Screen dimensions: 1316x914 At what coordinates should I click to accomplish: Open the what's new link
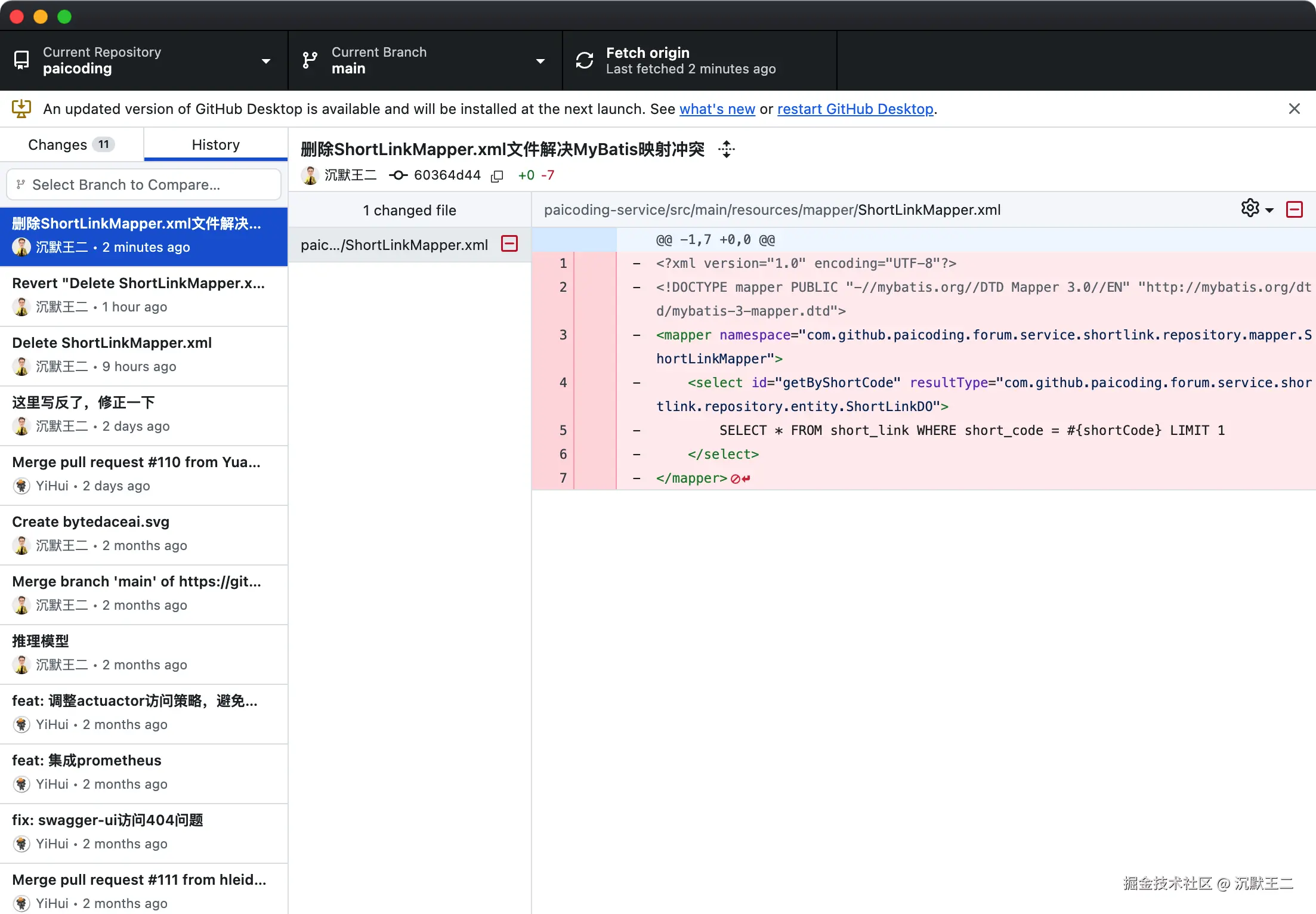[x=717, y=109]
